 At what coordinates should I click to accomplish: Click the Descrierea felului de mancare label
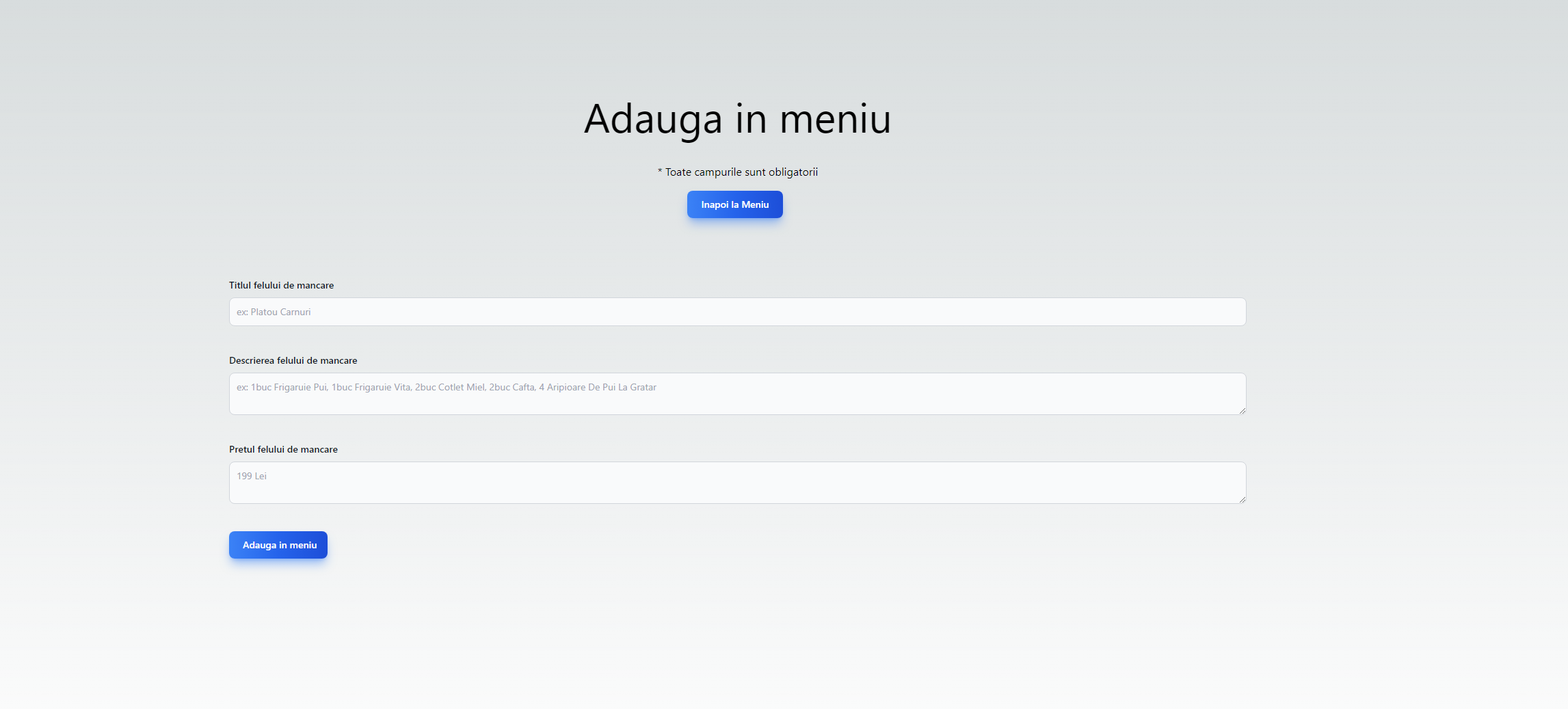click(293, 360)
